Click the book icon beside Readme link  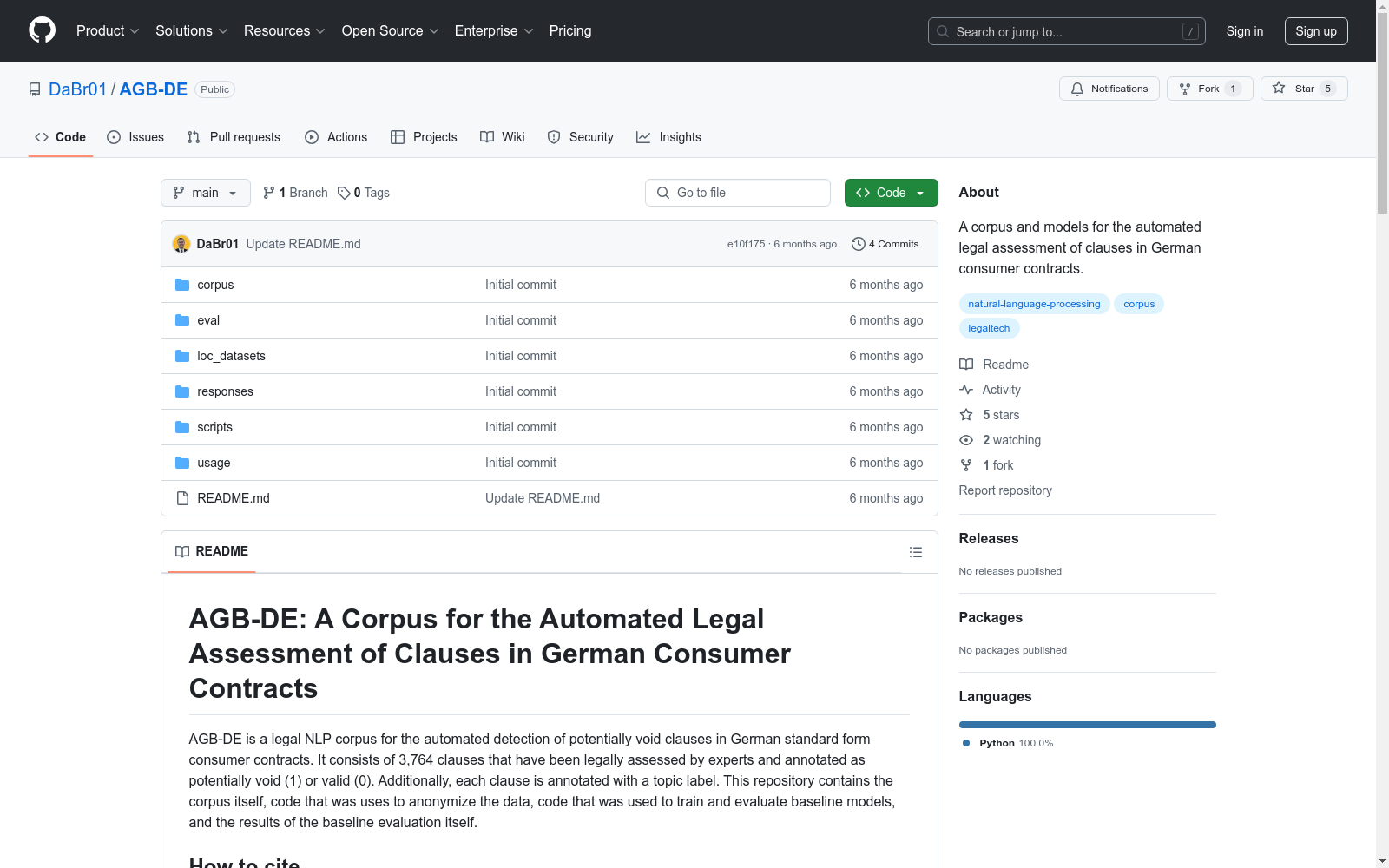point(966,365)
